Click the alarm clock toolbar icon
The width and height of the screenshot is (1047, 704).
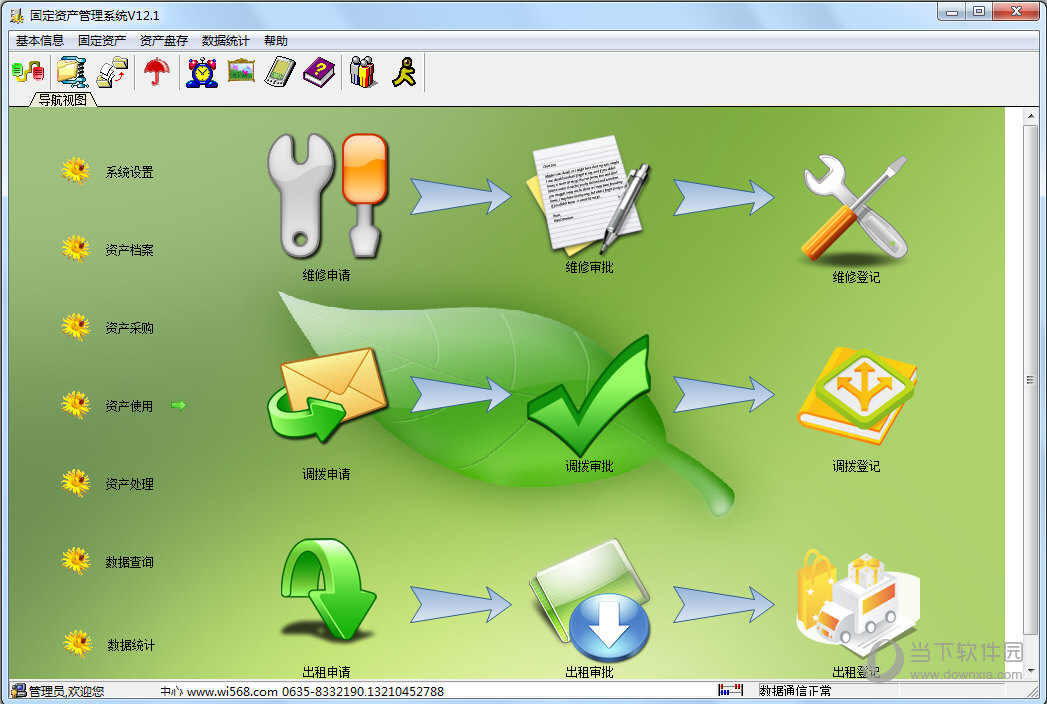[x=202, y=71]
